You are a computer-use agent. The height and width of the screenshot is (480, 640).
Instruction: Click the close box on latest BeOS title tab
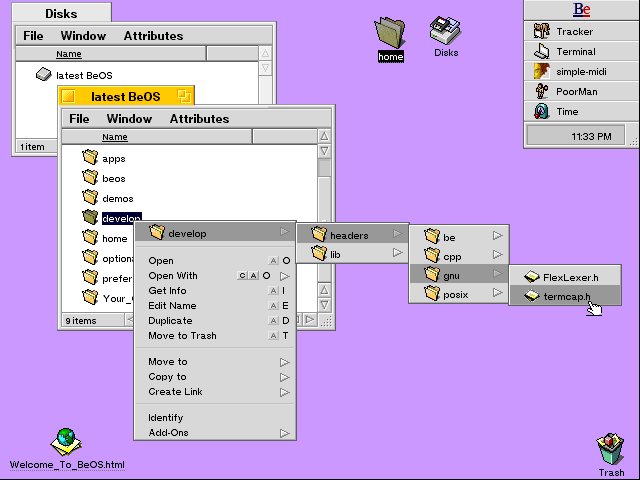pyautogui.click(x=68, y=96)
